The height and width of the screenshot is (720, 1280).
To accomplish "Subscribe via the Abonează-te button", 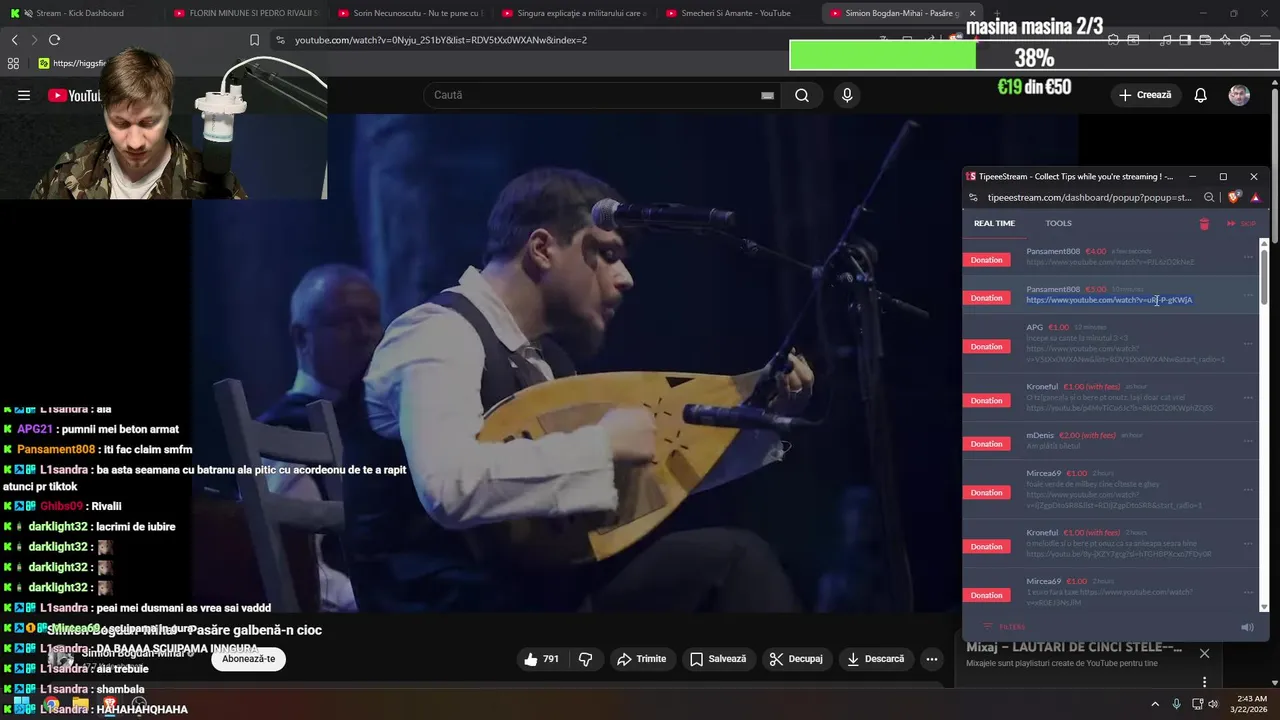I will tap(248, 659).
